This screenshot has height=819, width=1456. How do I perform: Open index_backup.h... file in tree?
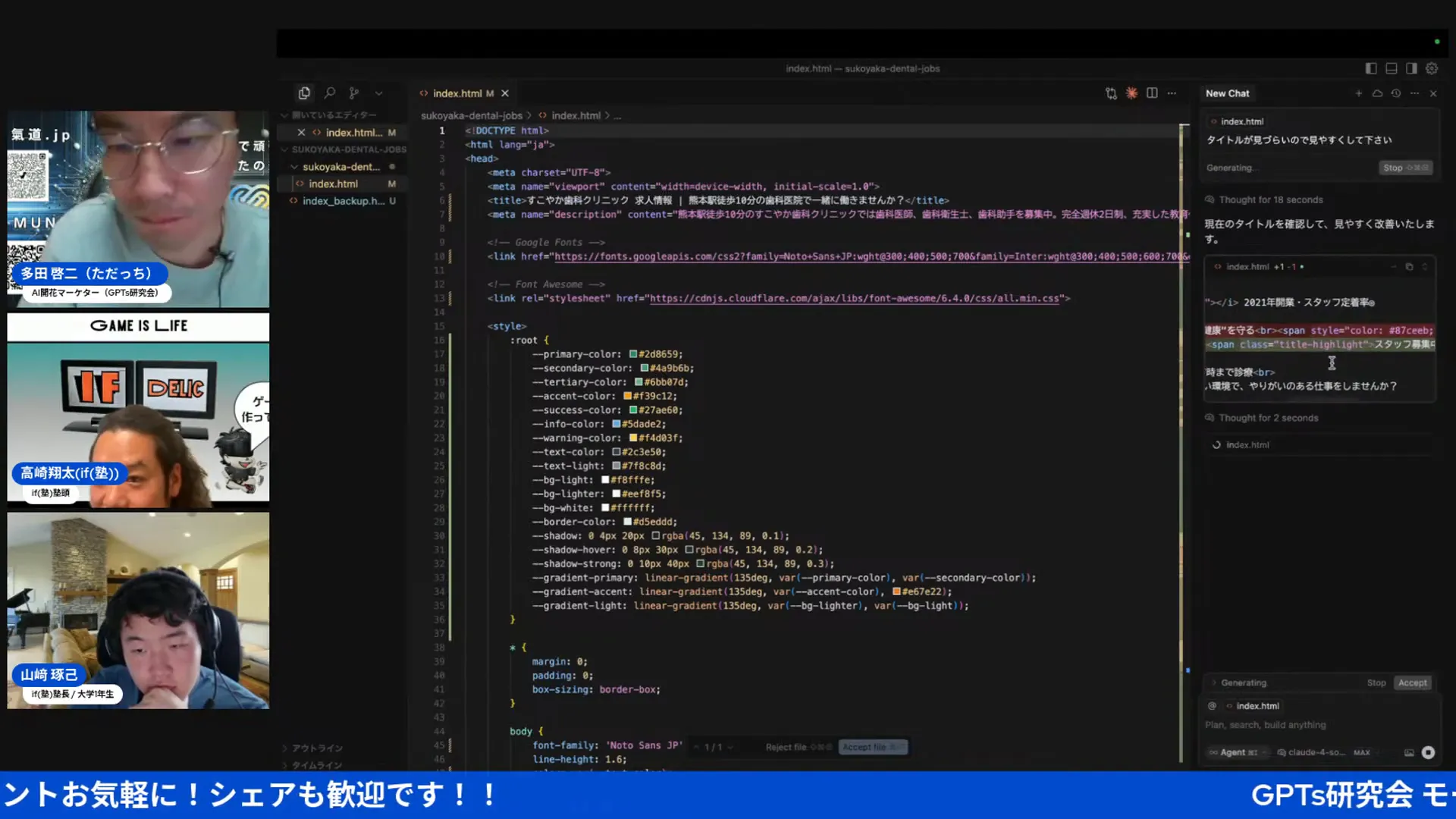344,201
